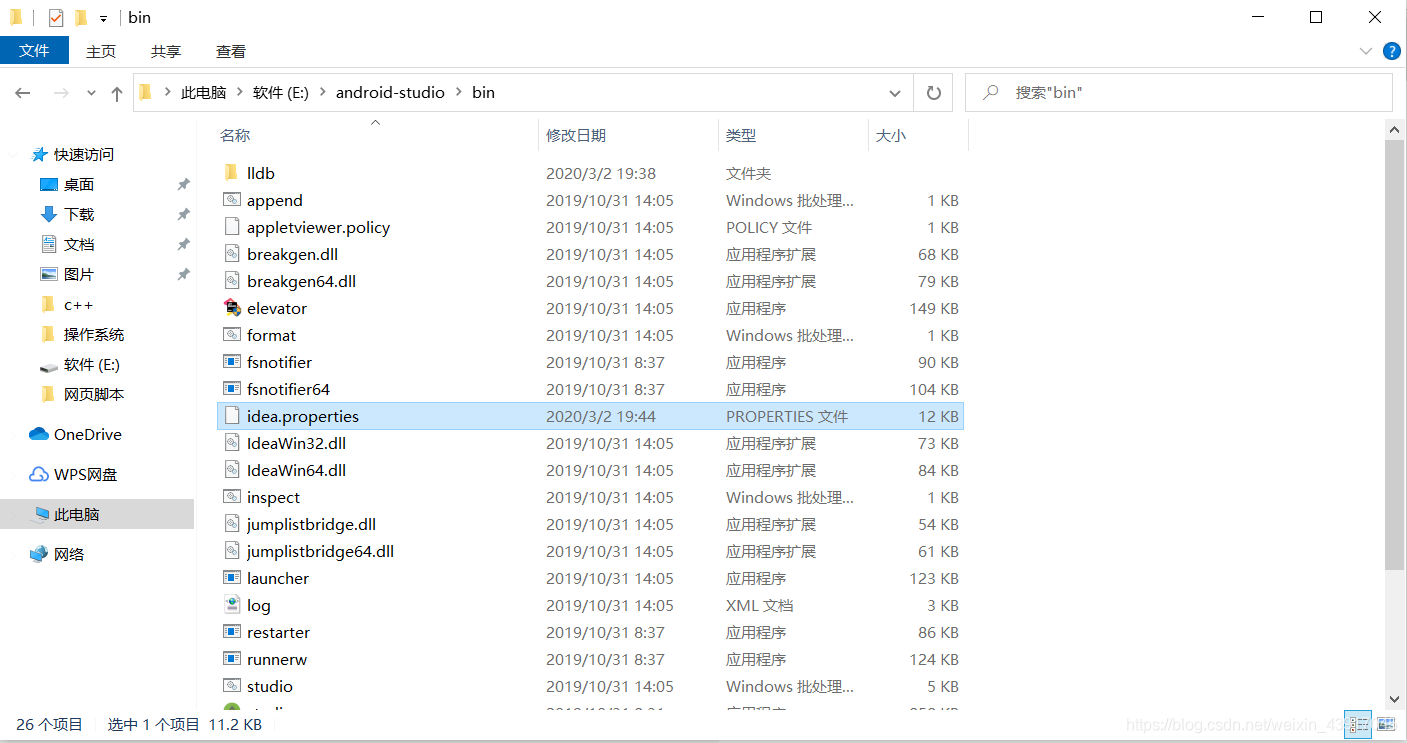1407x743 pixels.
Task: Click the vertical scrollbar of file list
Action: (x=1397, y=355)
